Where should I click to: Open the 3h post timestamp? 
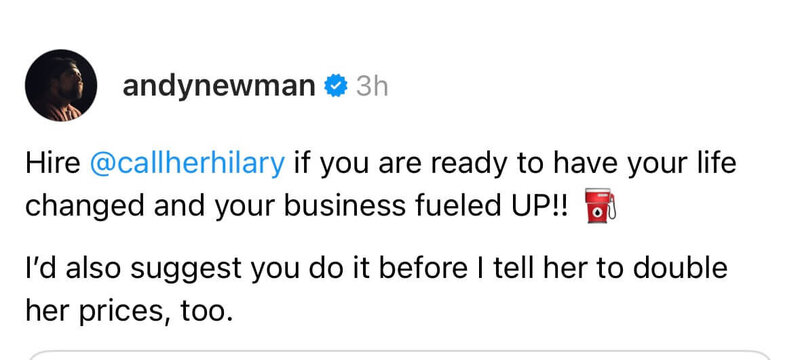372,86
